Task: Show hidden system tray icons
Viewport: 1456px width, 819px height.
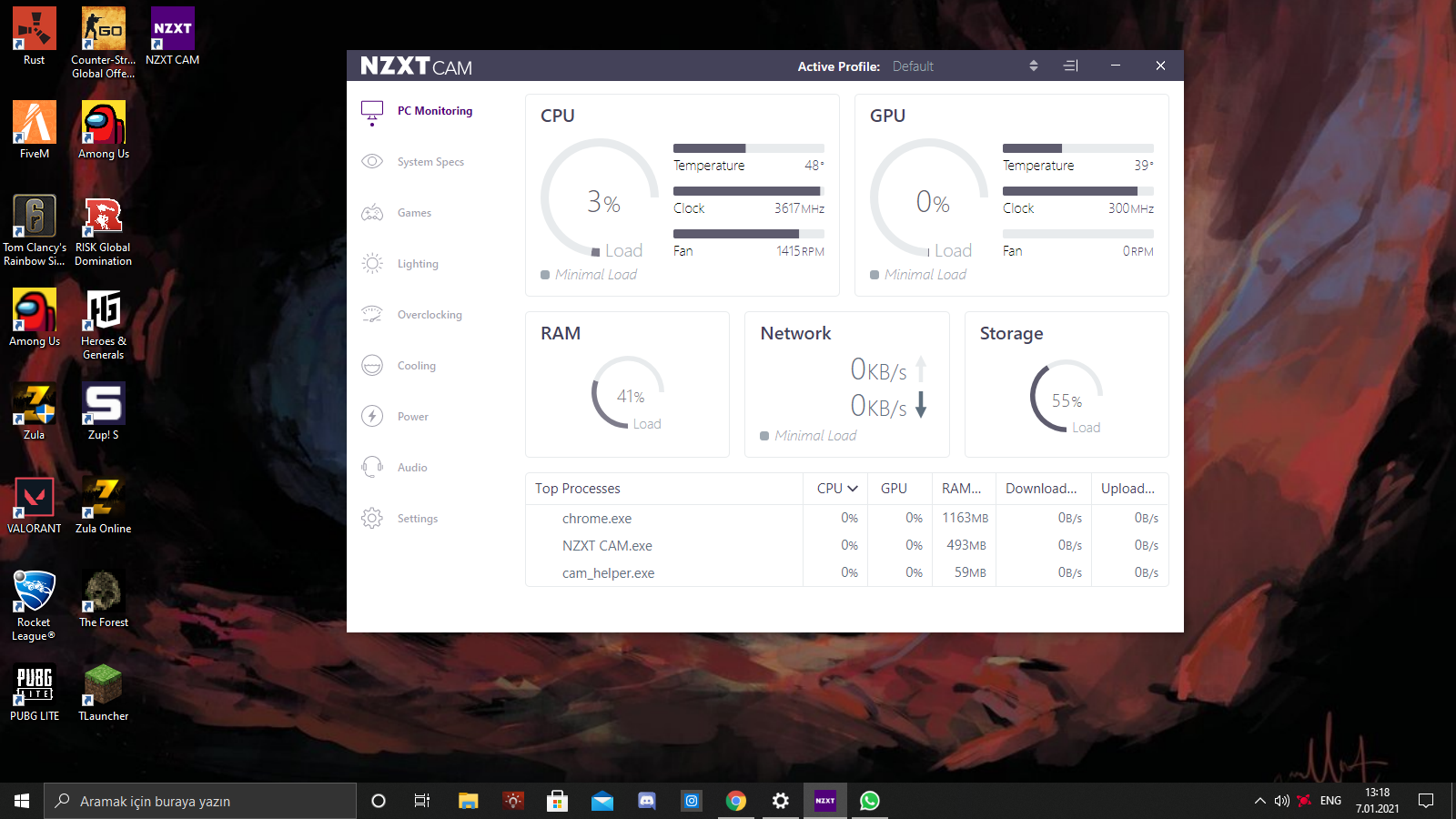Action: (1260, 801)
